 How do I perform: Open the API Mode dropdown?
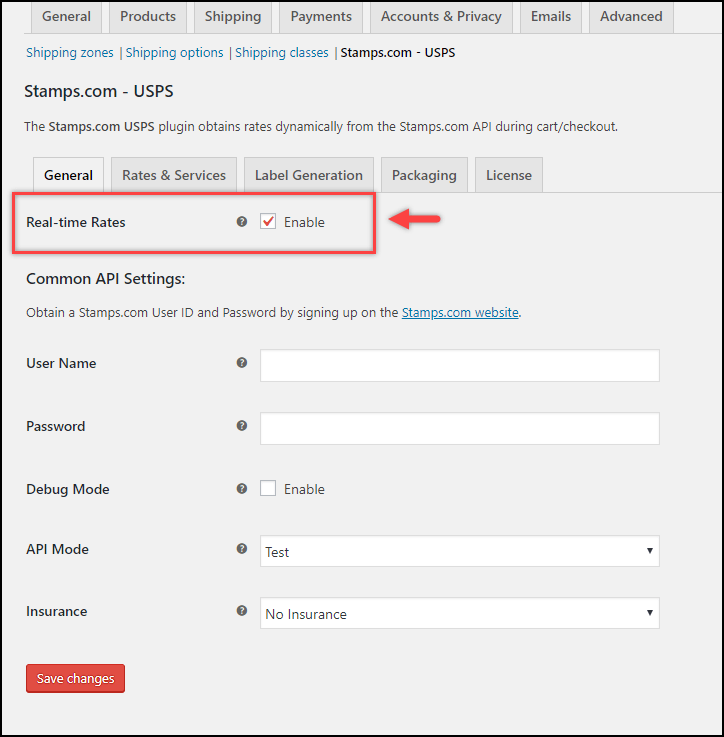click(x=459, y=551)
